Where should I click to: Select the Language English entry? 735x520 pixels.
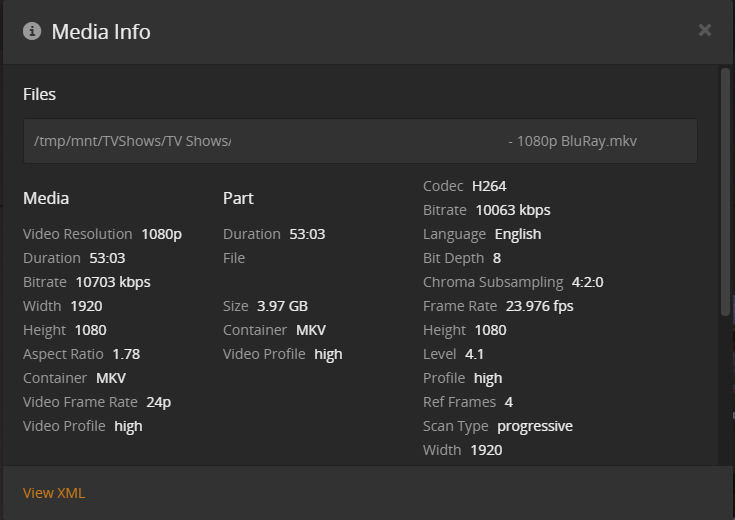(x=518, y=234)
